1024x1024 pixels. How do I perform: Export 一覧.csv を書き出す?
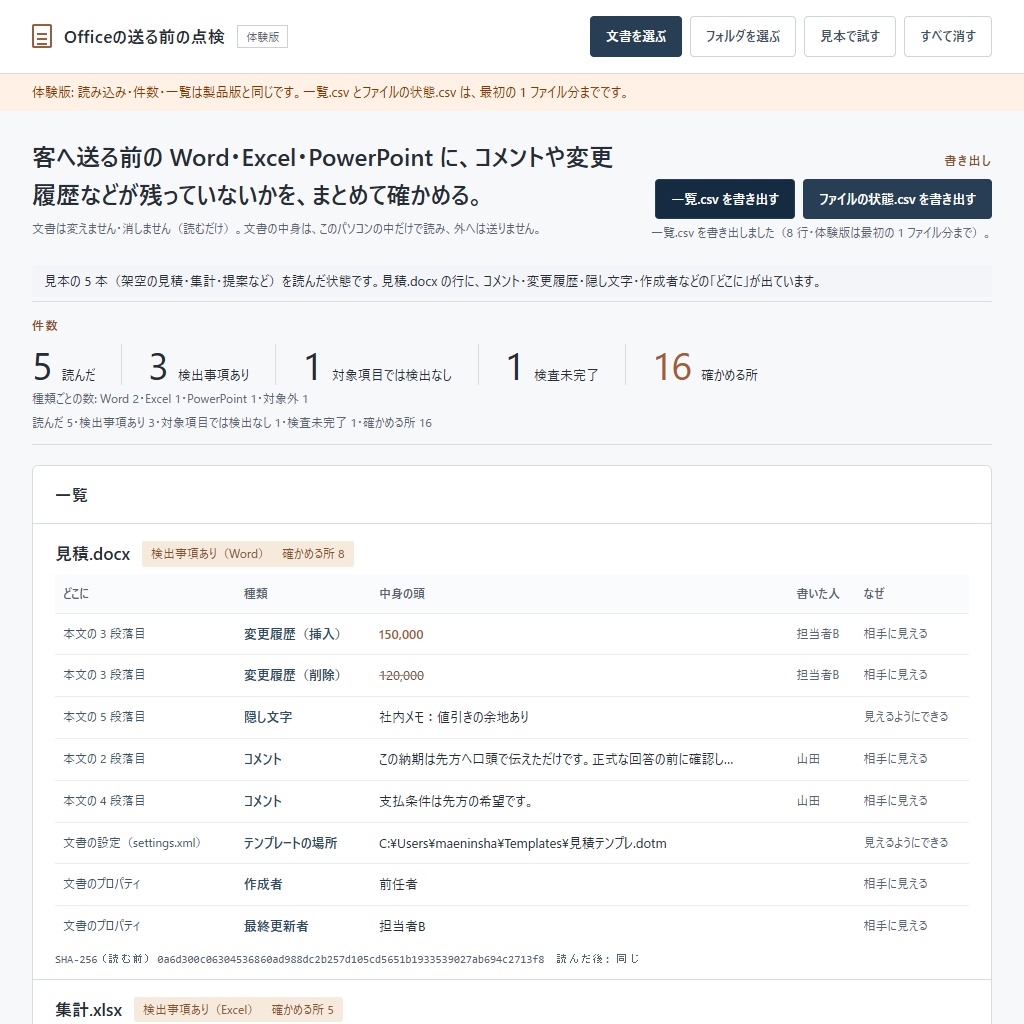coord(725,199)
